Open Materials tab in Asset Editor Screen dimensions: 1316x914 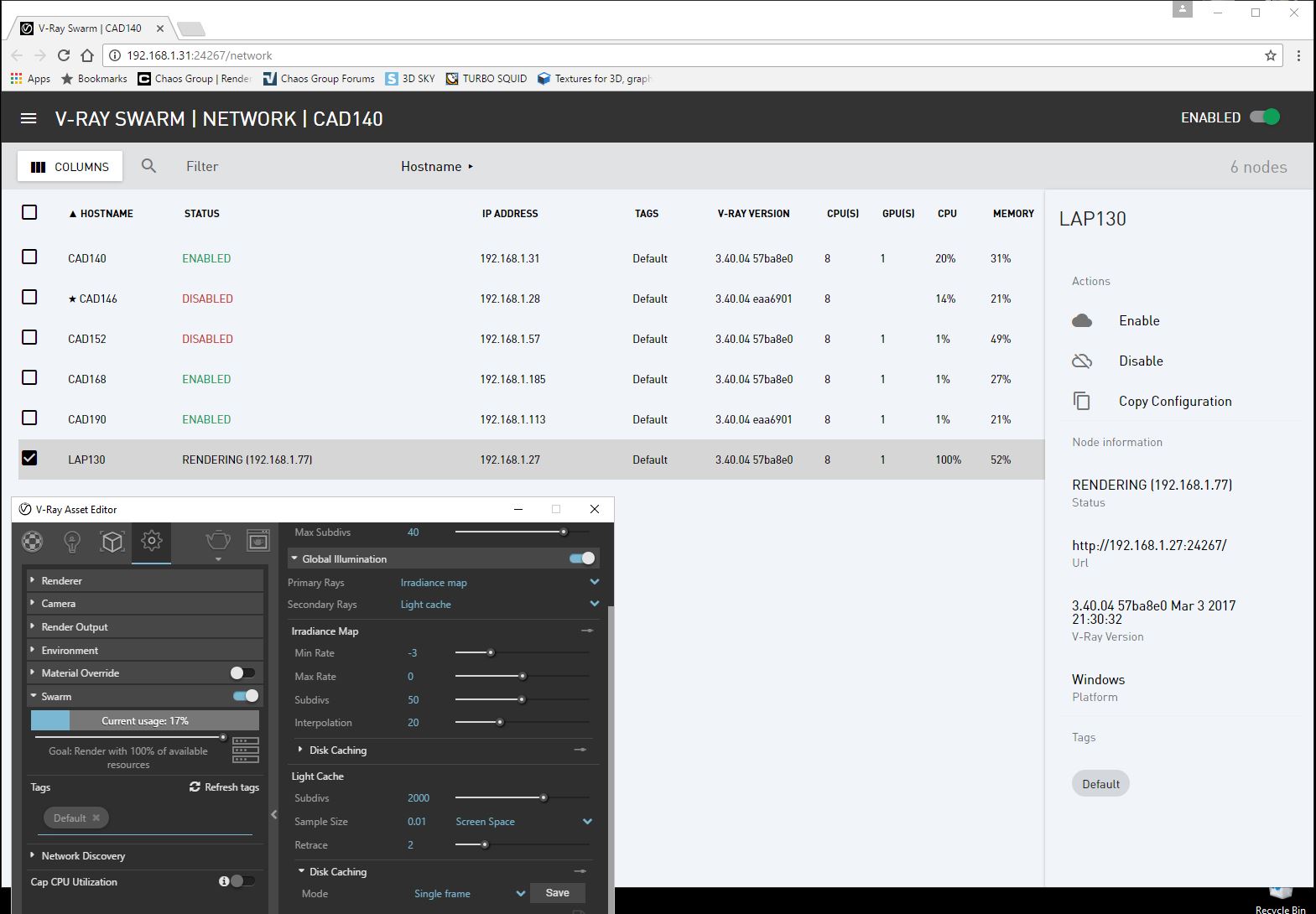pyautogui.click(x=32, y=542)
